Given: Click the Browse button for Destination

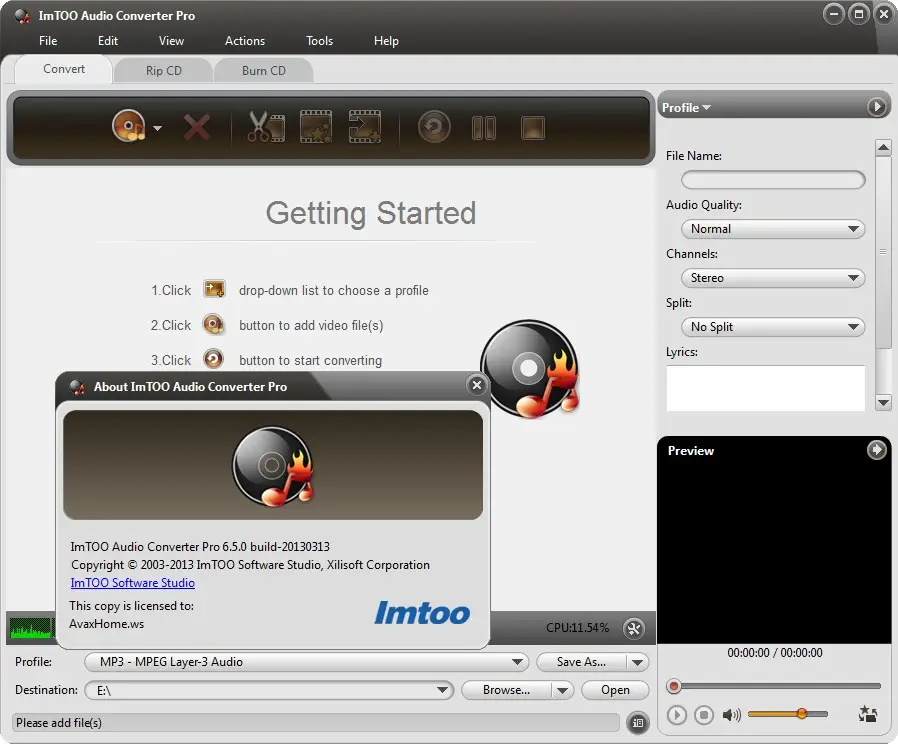Looking at the screenshot, I should click(x=505, y=690).
